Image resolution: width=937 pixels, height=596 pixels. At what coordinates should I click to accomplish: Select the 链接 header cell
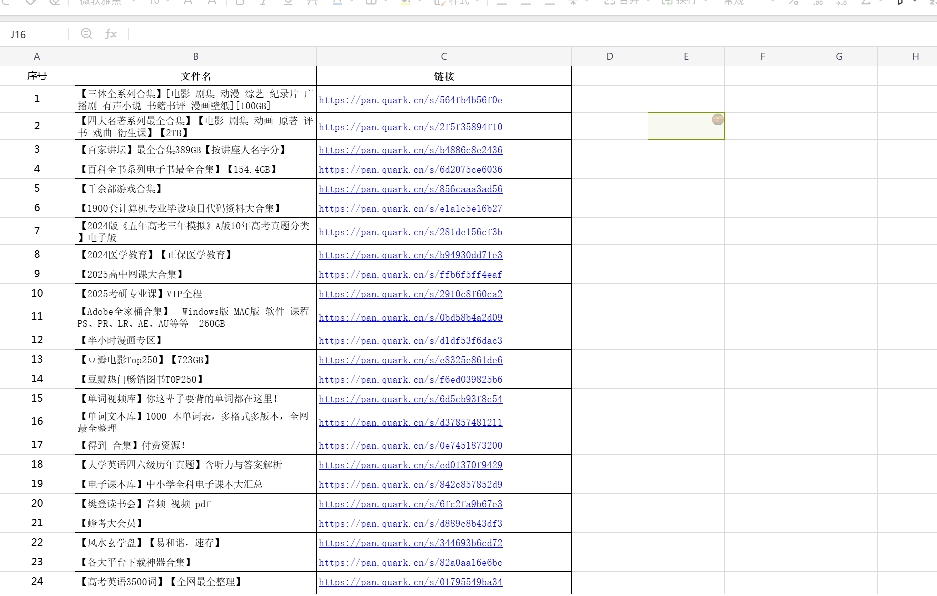pos(444,76)
